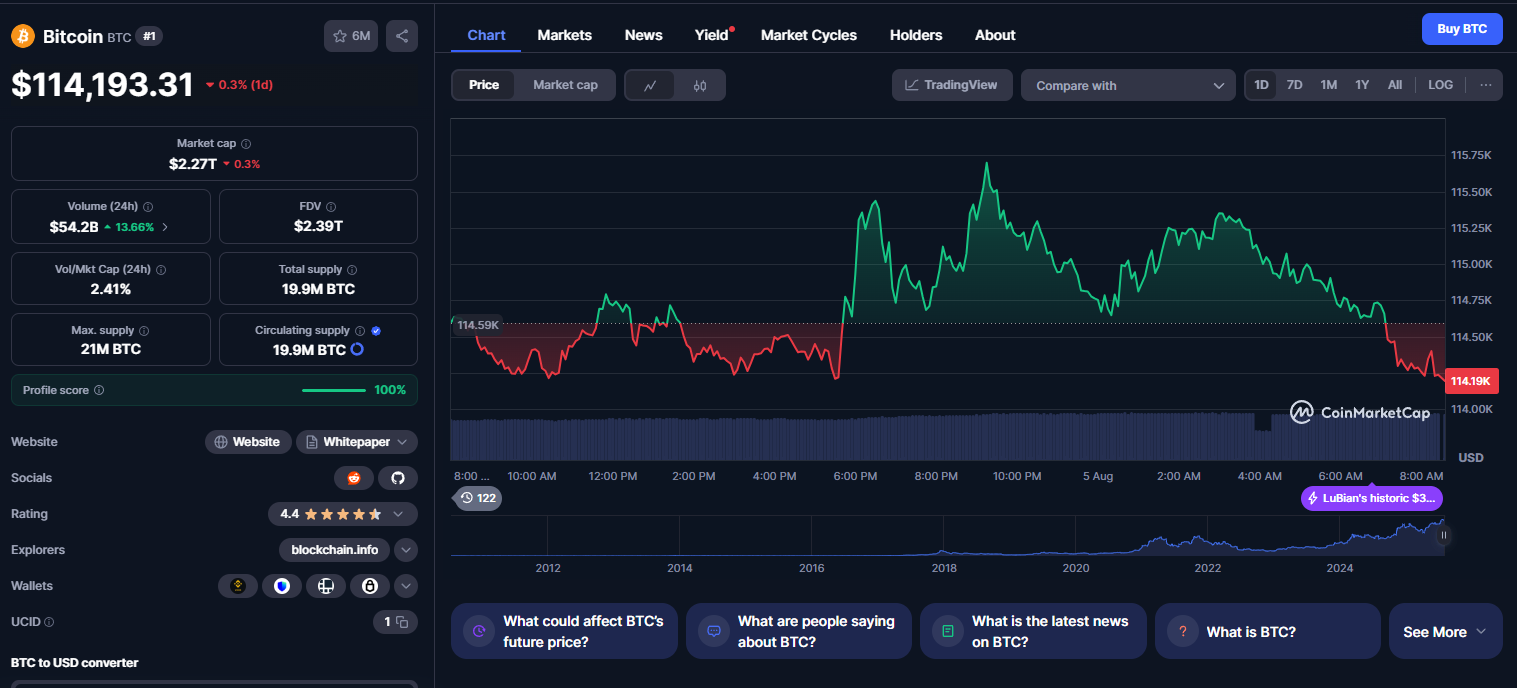Image resolution: width=1517 pixels, height=688 pixels.
Task: Open the Bitcoin Website link
Action: pyautogui.click(x=248, y=442)
